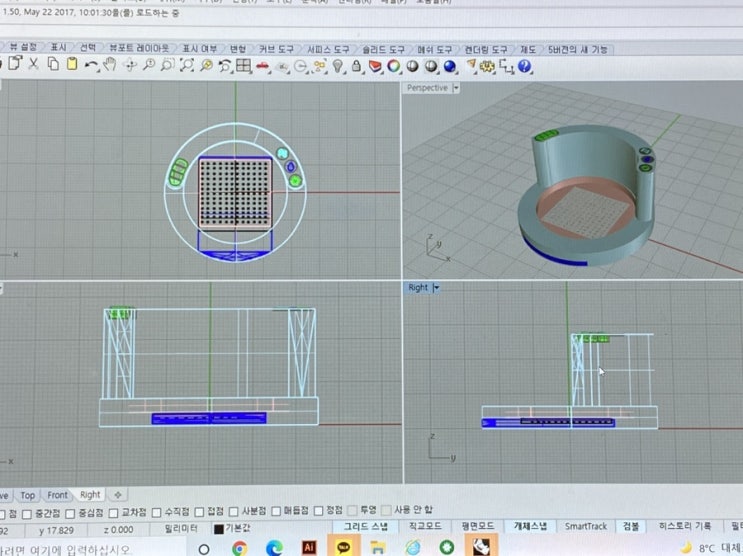The width and height of the screenshot is (743, 556).
Task: Click the black layer color swatch
Action: [218, 529]
